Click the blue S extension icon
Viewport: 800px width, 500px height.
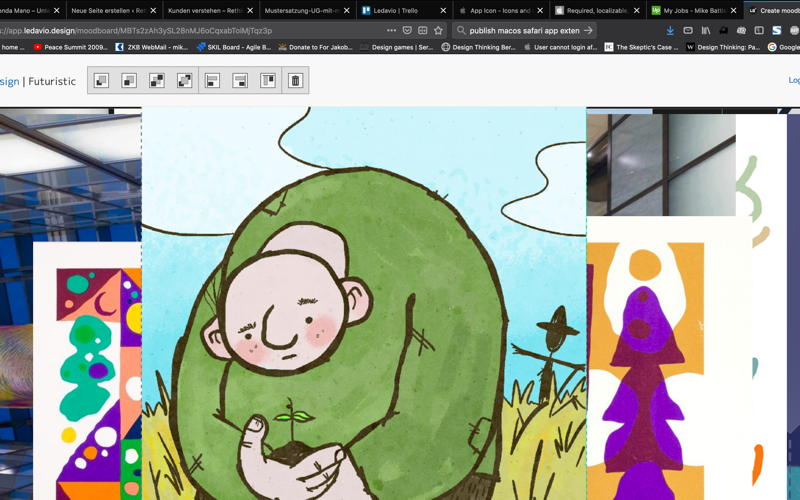(x=777, y=31)
